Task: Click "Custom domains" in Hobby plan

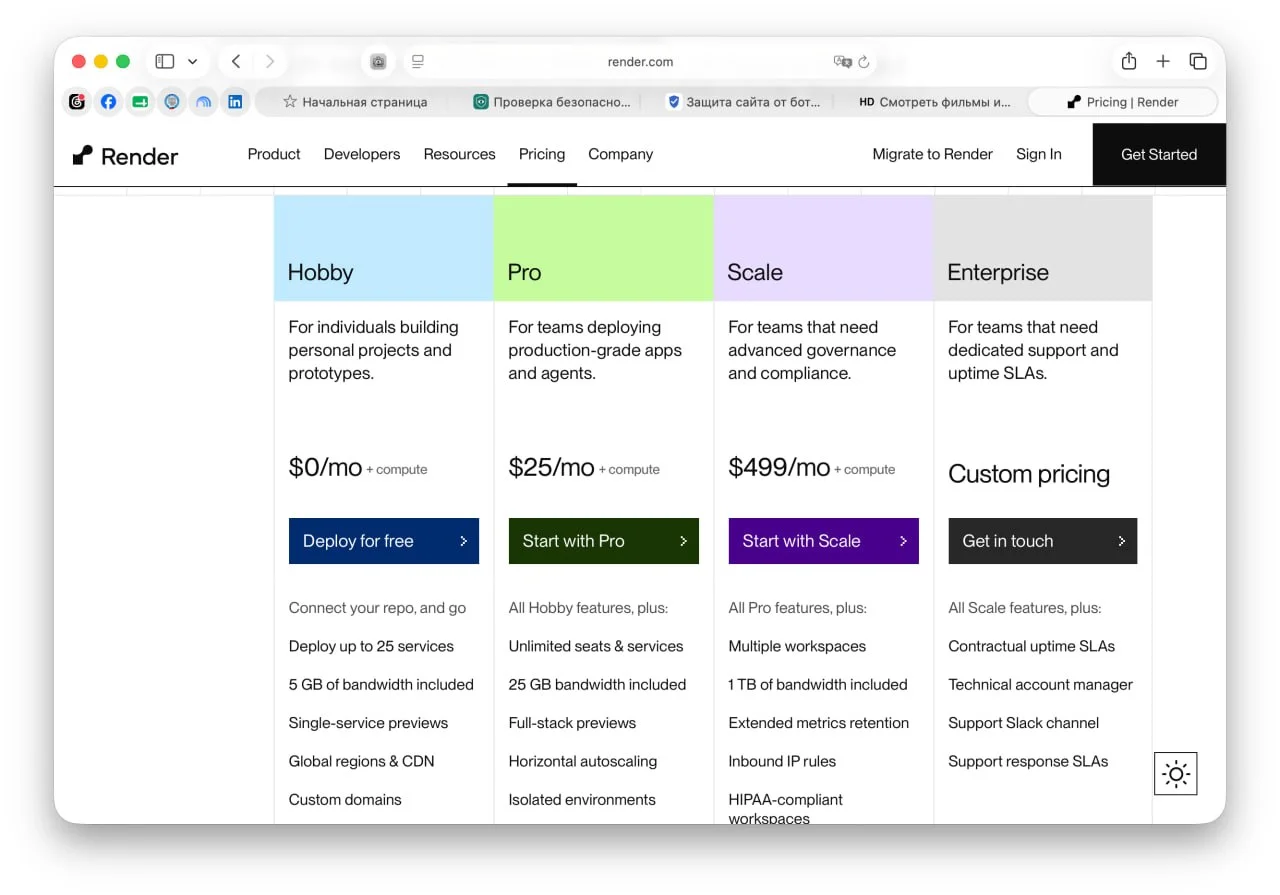Action: pos(345,800)
